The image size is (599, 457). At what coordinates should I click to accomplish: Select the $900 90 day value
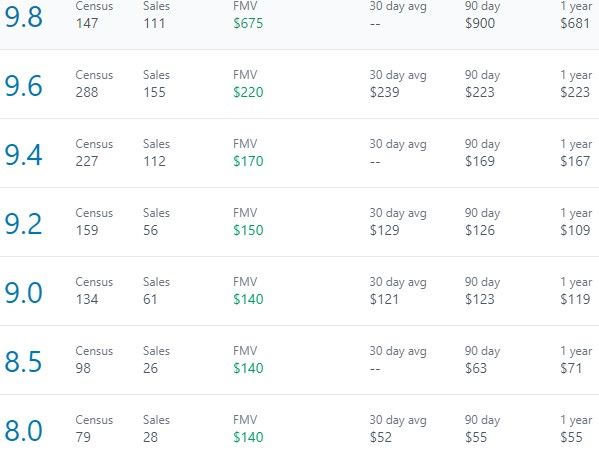(x=480, y=23)
